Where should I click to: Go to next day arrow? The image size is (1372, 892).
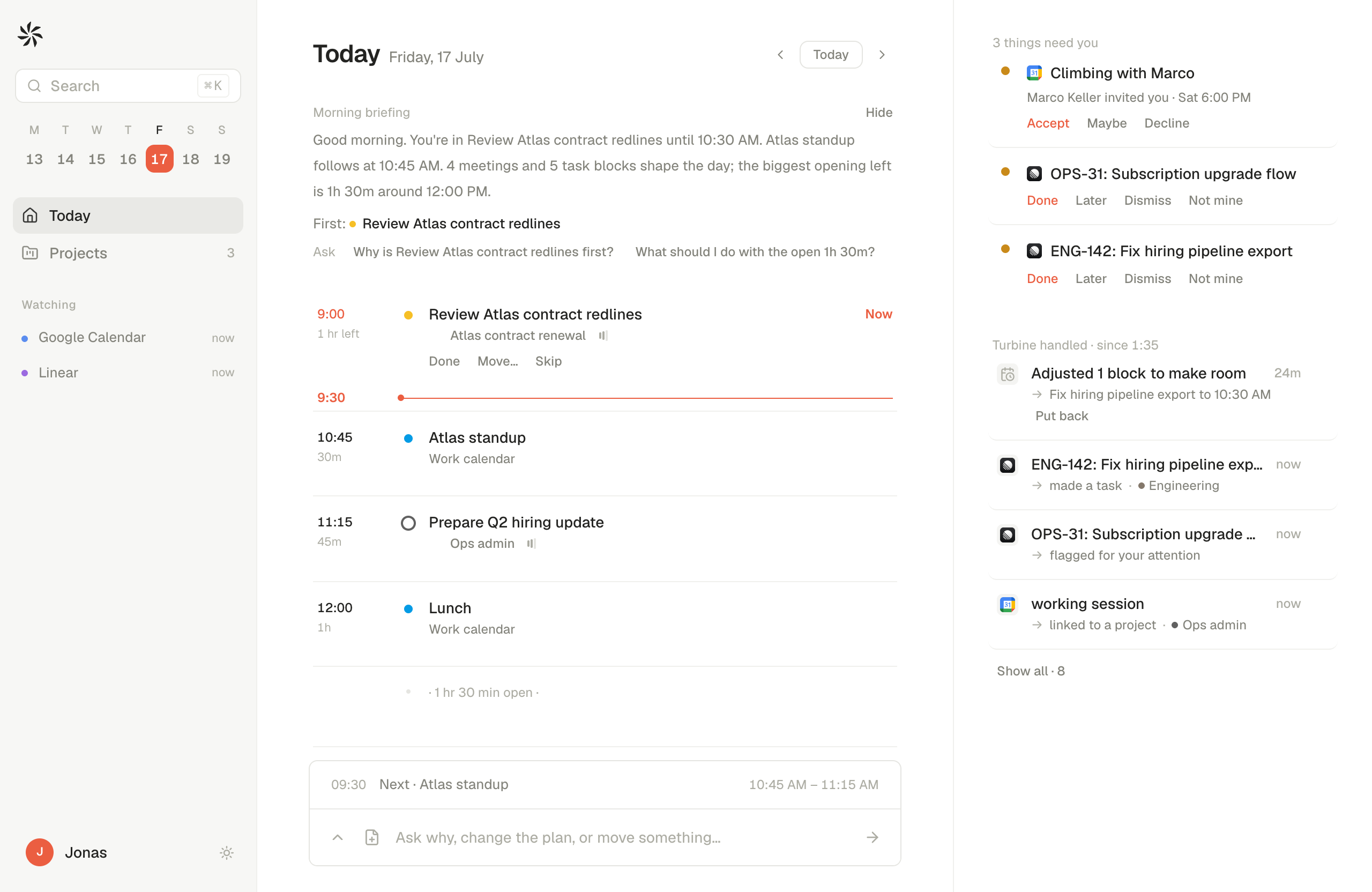pyautogui.click(x=882, y=55)
